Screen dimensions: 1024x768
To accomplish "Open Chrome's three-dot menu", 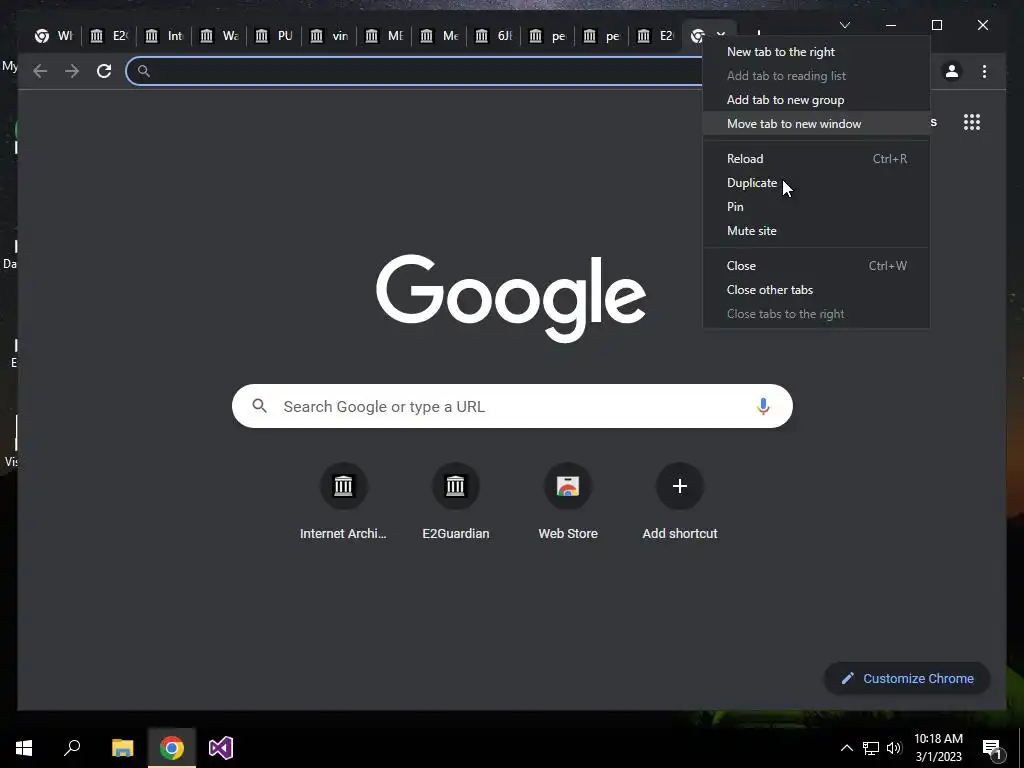I will (x=984, y=71).
